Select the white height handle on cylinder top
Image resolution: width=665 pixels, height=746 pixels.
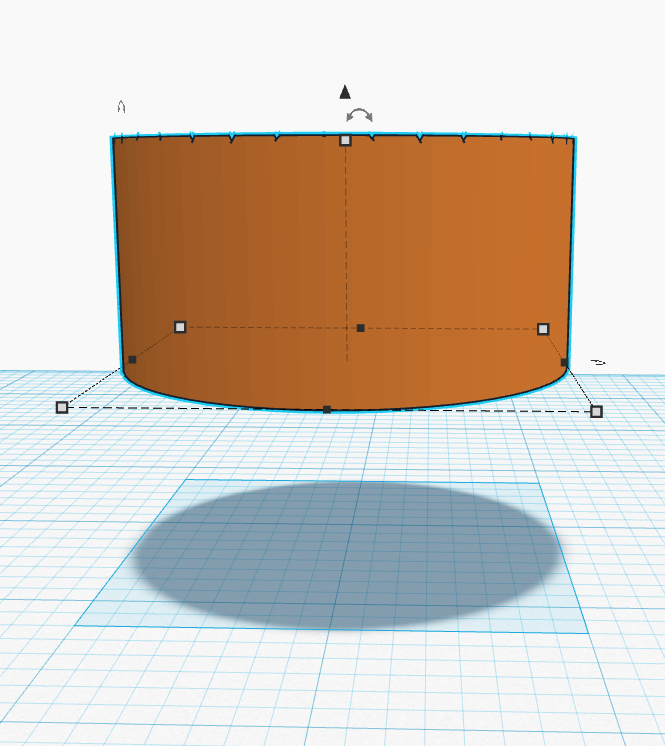345,140
